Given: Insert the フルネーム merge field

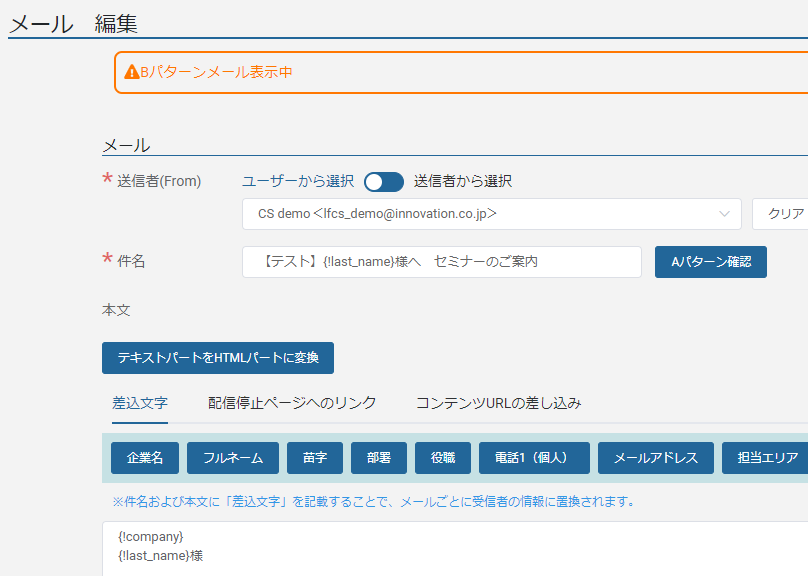Looking at the screenshot, I should (232, 458).
